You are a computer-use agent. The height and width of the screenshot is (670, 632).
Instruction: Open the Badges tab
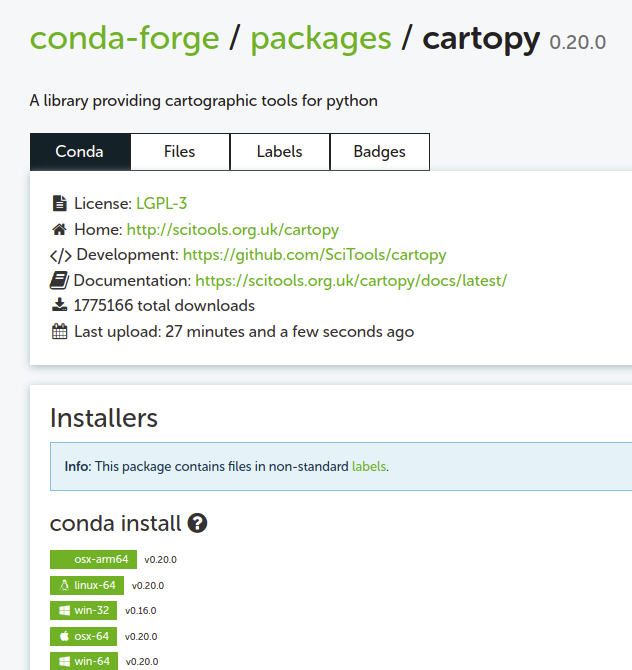[x=380, y=152]
